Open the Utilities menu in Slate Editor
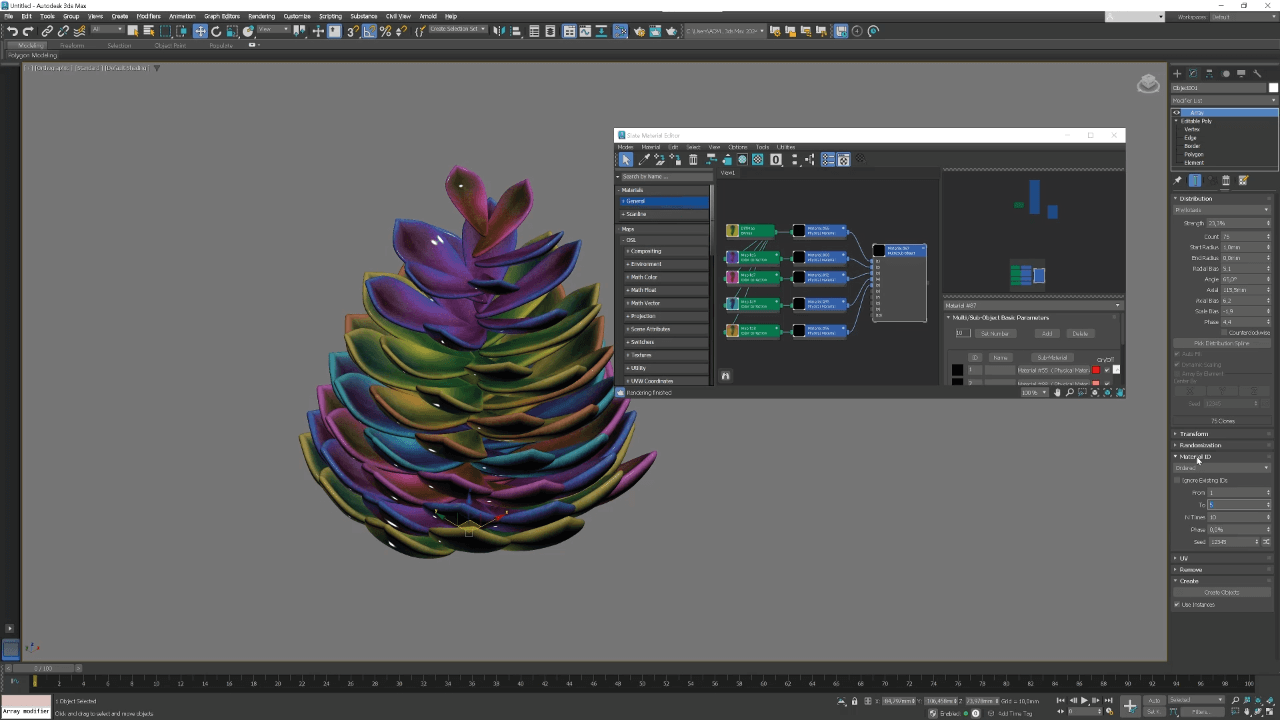This screenshot has width=1280, height=720. tap(786, 147)
